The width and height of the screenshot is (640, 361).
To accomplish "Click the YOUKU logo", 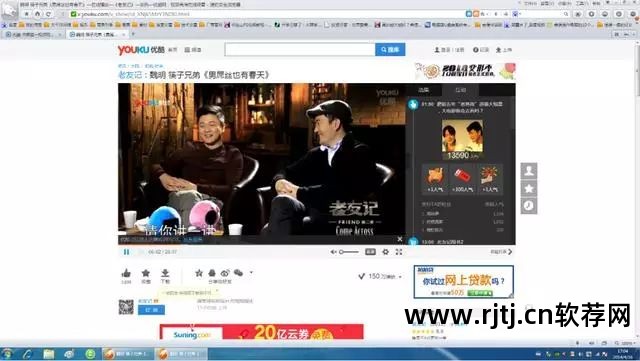I will (x=141, y=50).
